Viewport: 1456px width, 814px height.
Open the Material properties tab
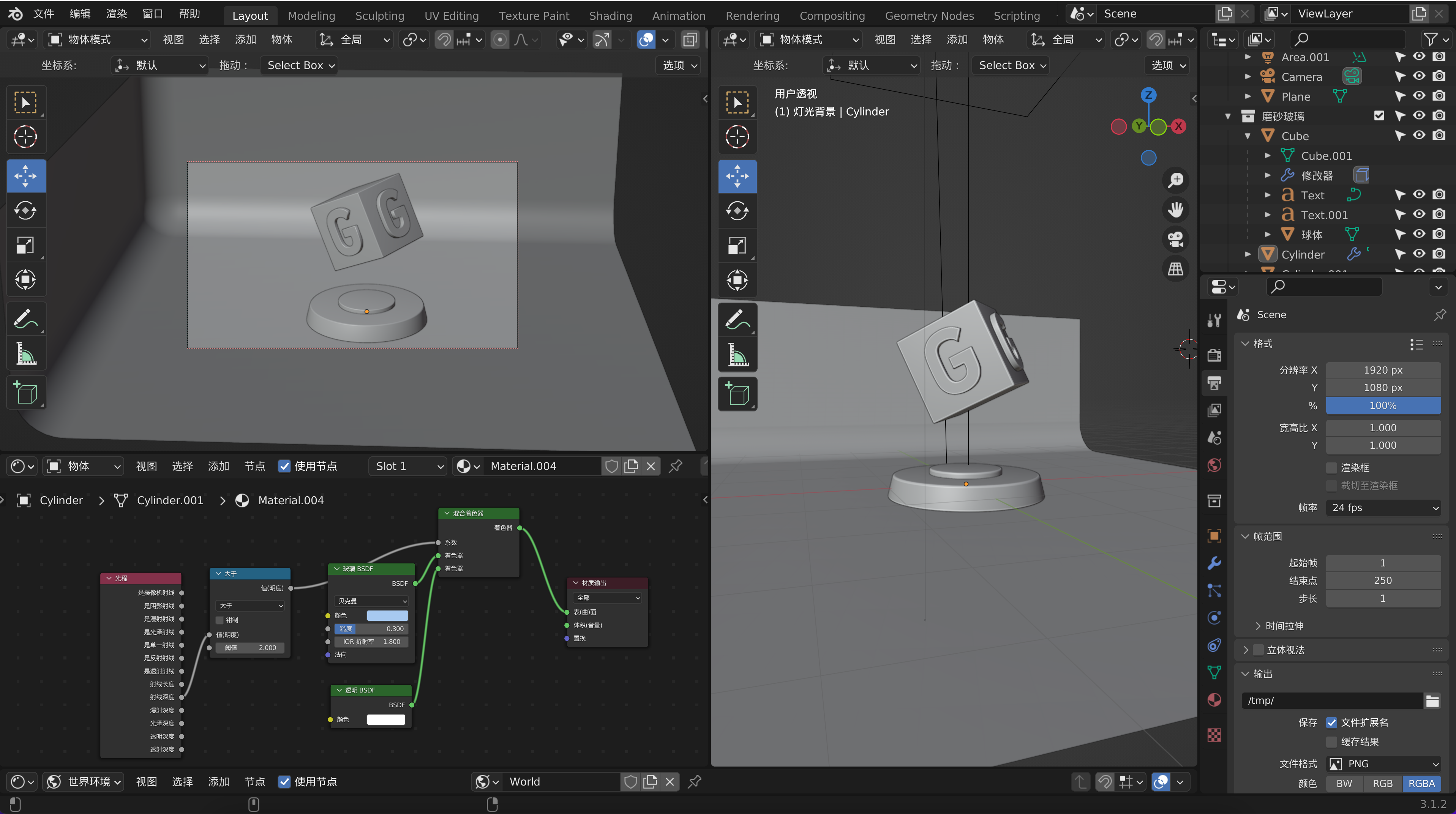click(1214, 700)
